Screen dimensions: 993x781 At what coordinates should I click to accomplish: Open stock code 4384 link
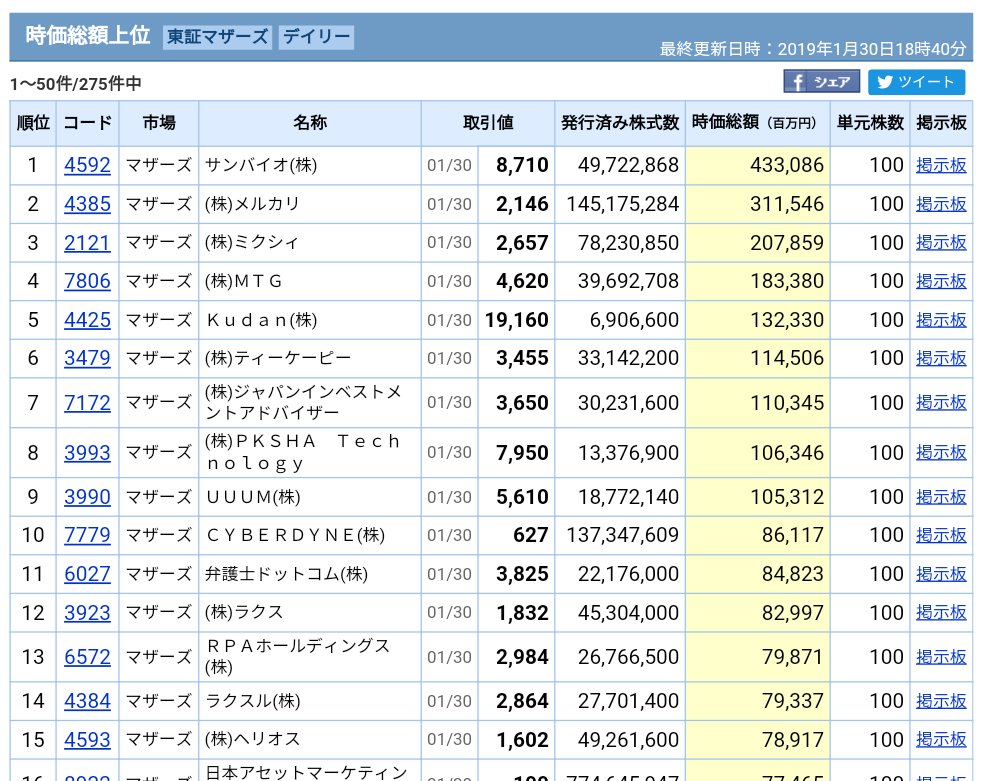(x=87, y=701)
